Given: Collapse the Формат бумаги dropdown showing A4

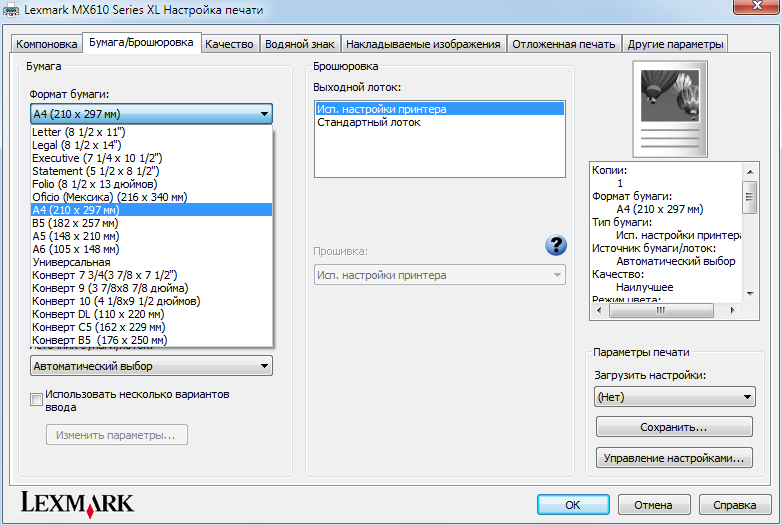Looking at the screenshot, I should click(151, 114).
